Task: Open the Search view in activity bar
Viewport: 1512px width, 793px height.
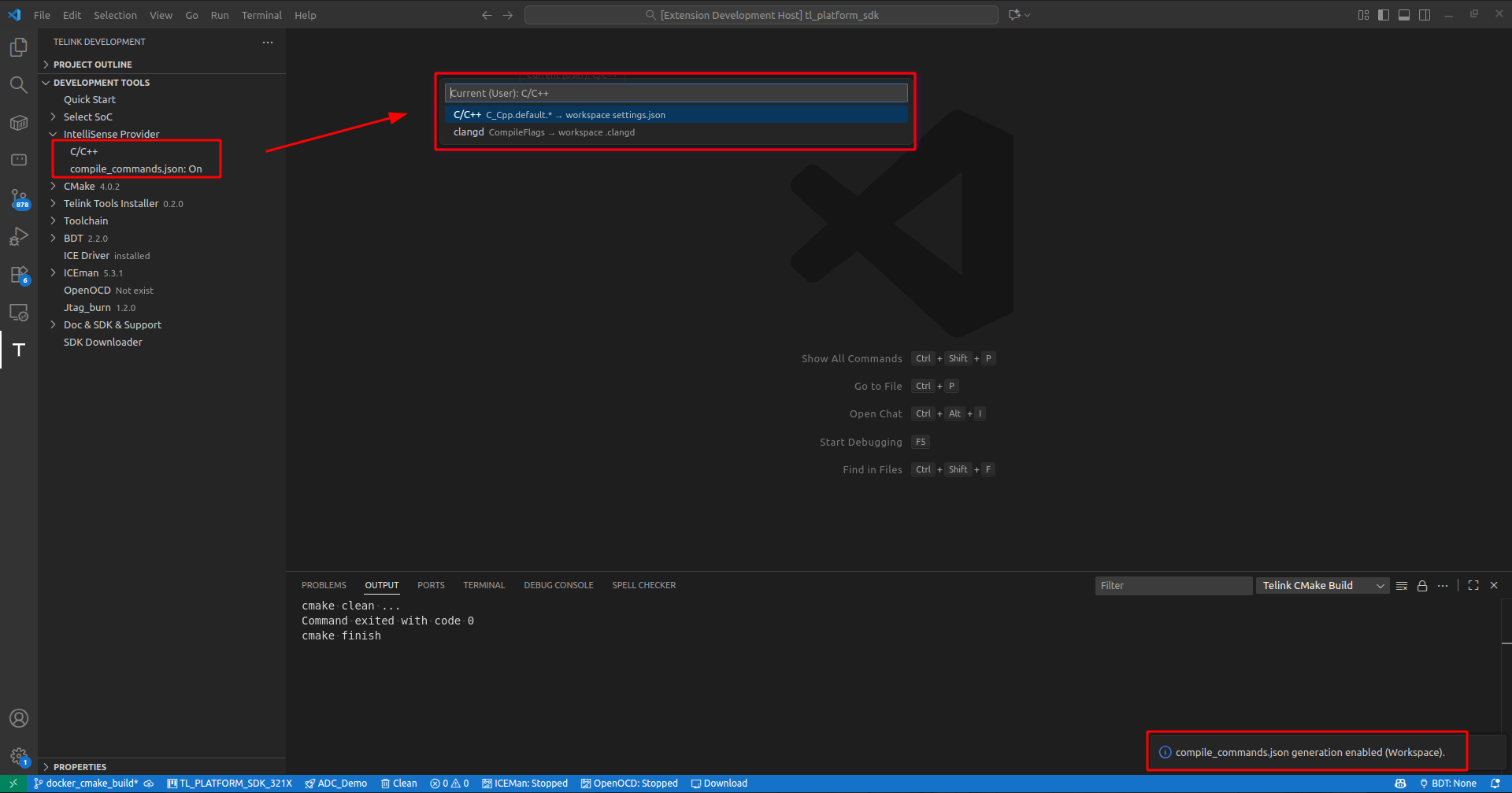Action: 19,84
